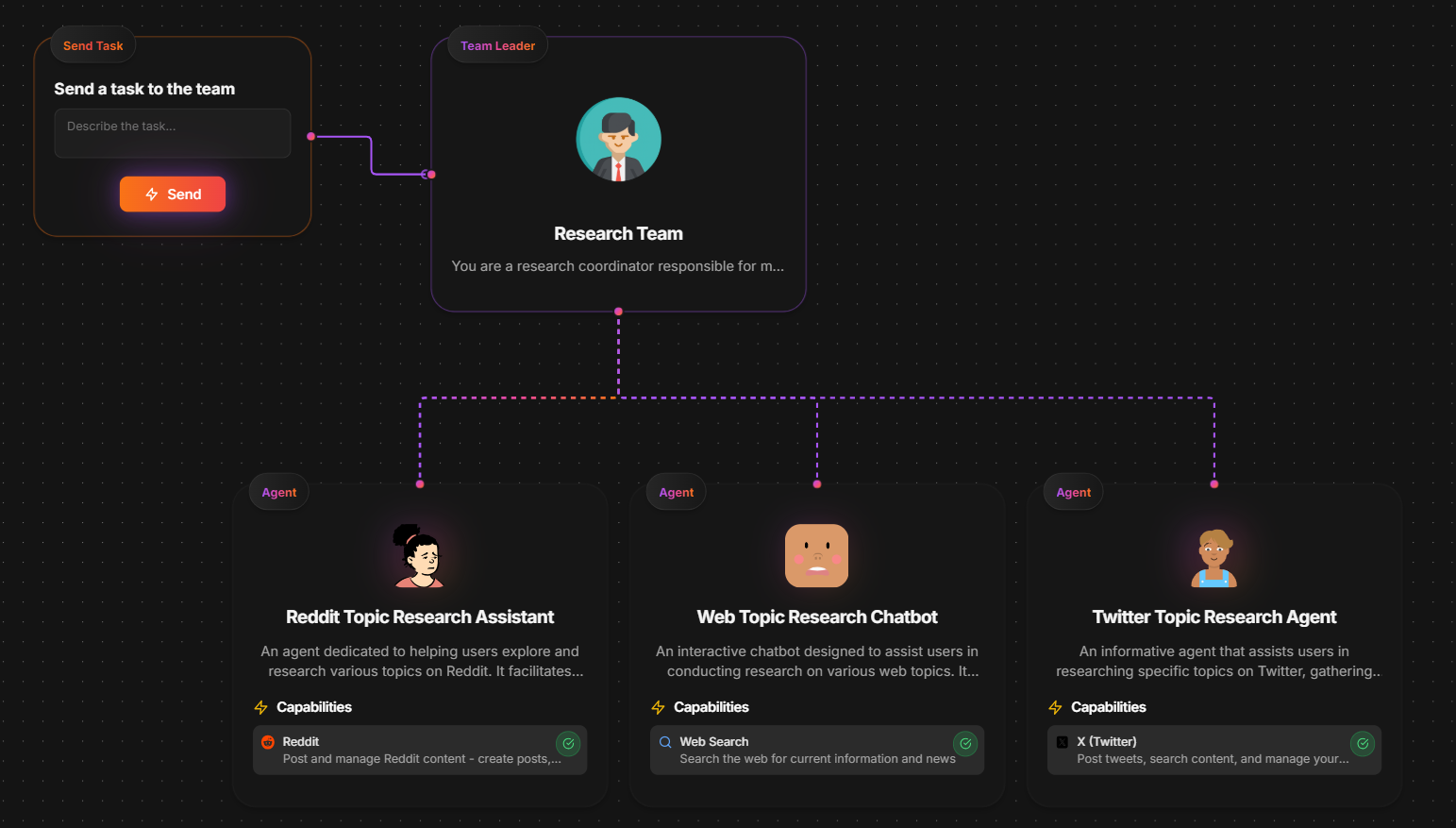Expand Capabilities heading under Twitter Topic Research Agent
Viewport: 1456px width, 828px height.
1108,707
